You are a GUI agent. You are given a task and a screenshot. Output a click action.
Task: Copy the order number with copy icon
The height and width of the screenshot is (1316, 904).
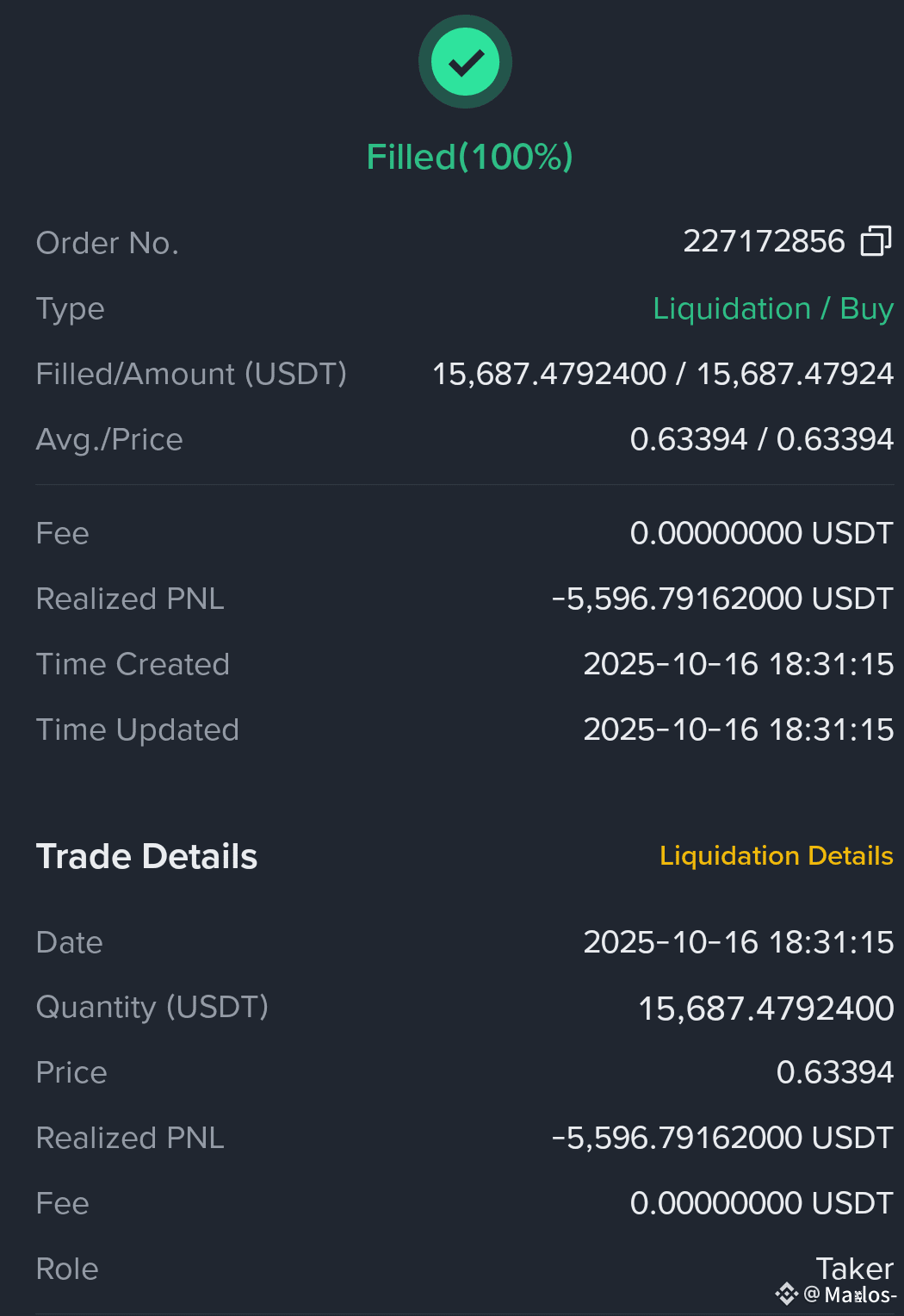[876, 241]
